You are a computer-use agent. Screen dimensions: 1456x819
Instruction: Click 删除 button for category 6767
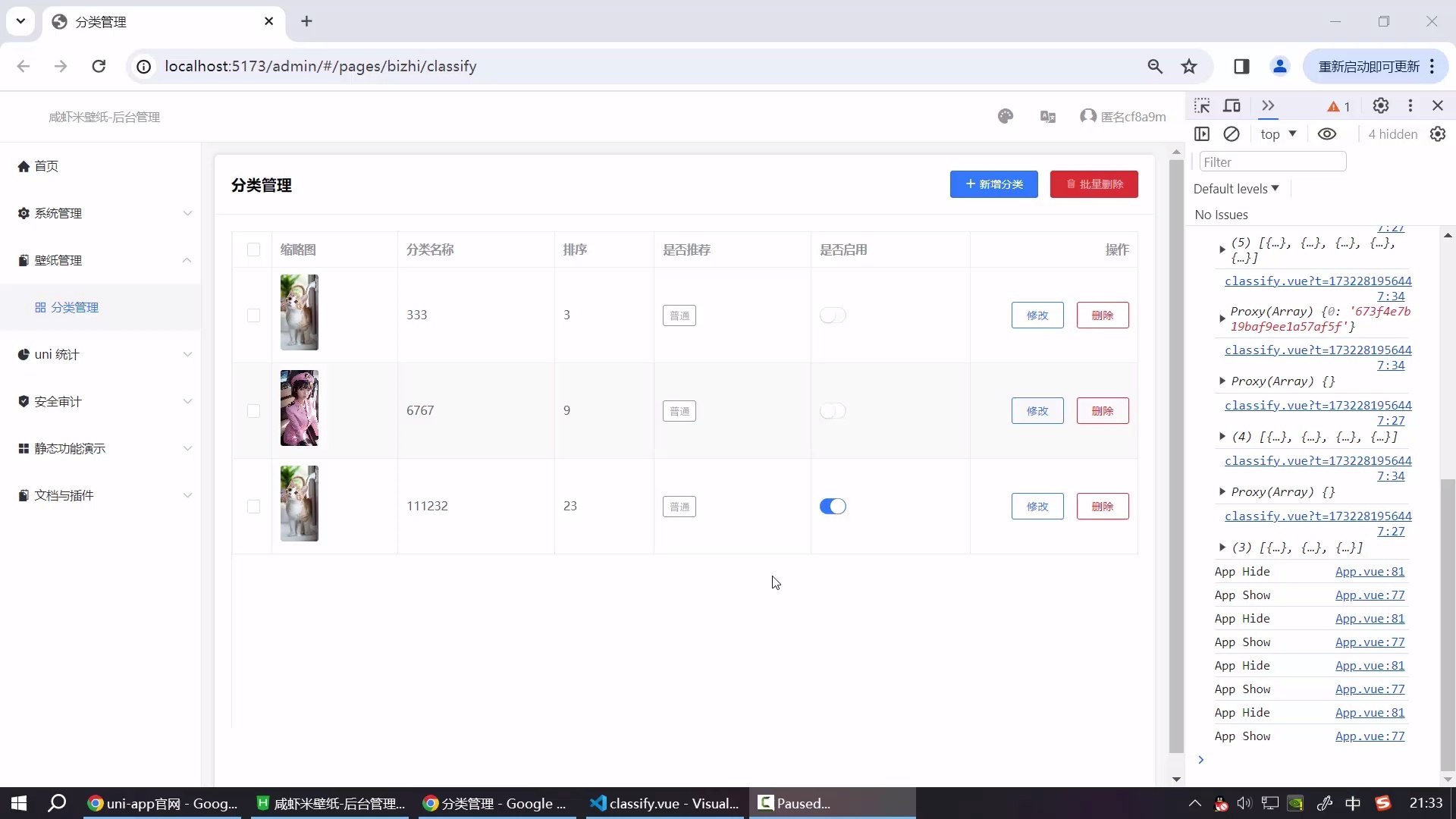tap(1103, 411)
